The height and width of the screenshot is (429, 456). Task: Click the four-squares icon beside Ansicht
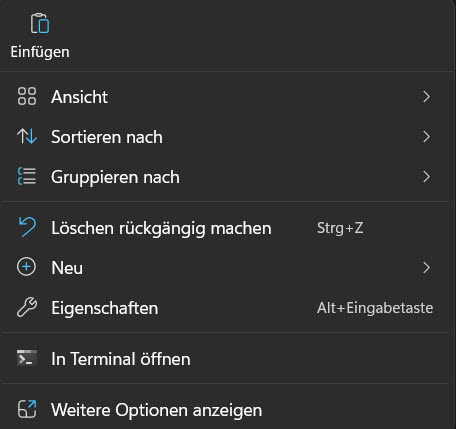point(27,96)
